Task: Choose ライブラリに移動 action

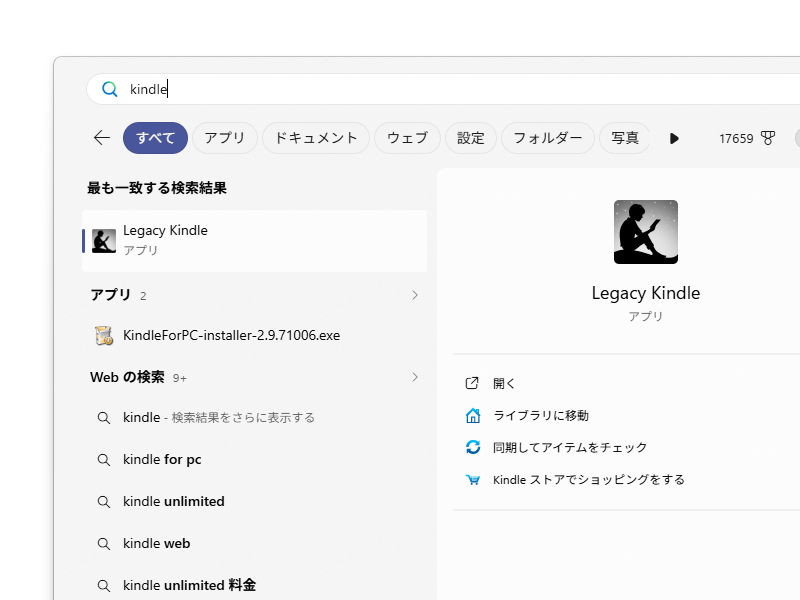Action: click(x=540, y=415)
